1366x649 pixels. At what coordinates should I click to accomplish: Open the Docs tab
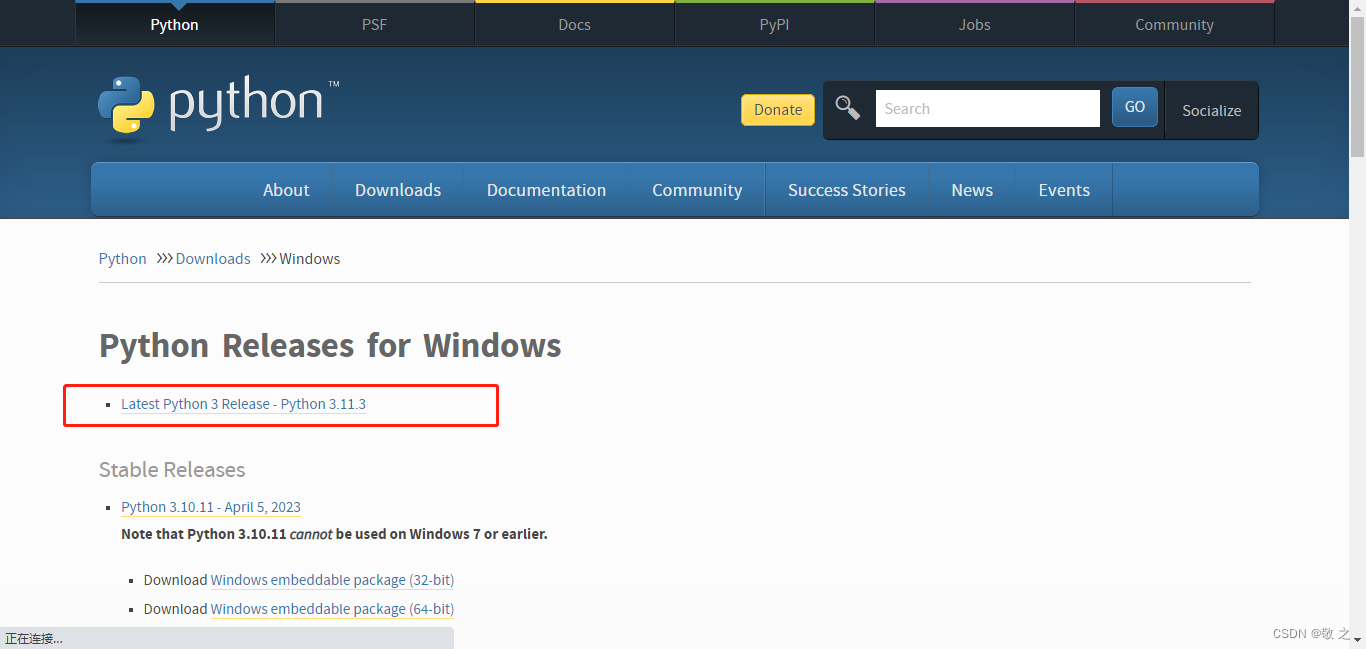574,24
